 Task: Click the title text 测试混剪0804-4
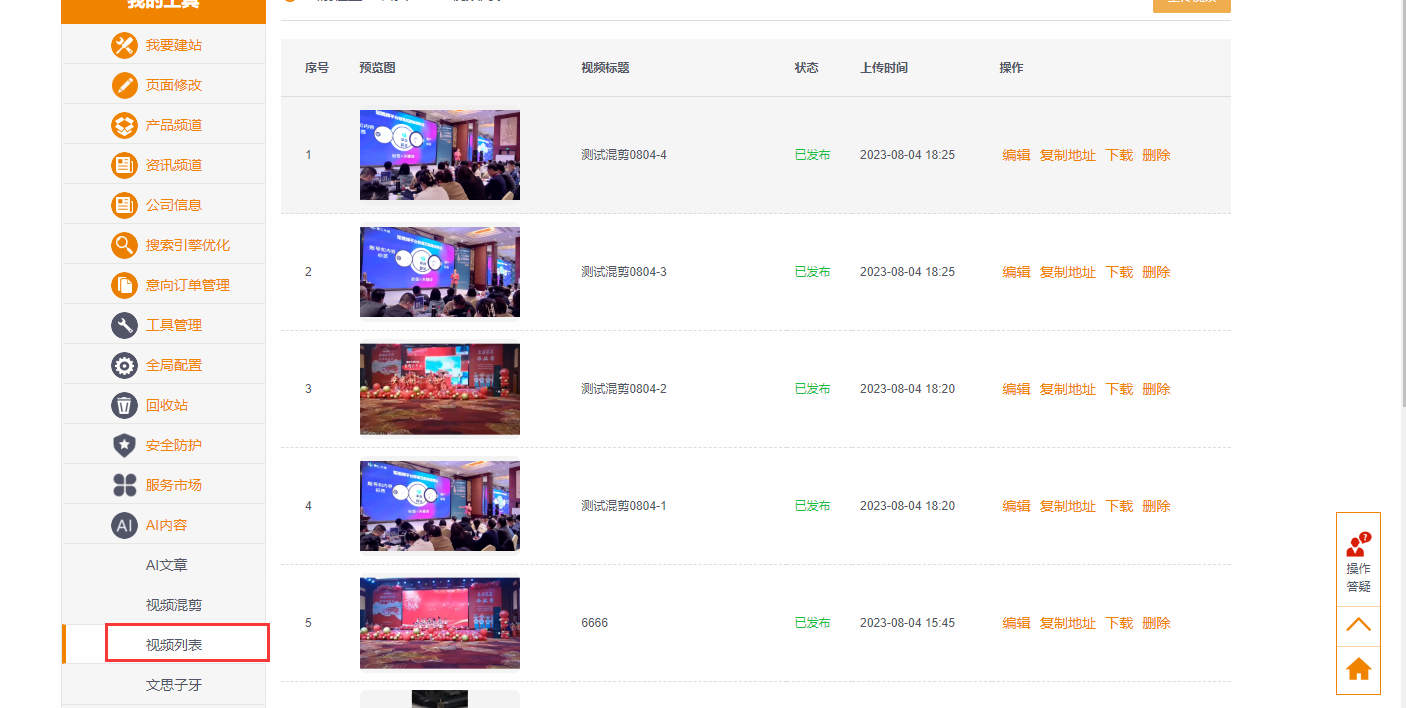624,155
